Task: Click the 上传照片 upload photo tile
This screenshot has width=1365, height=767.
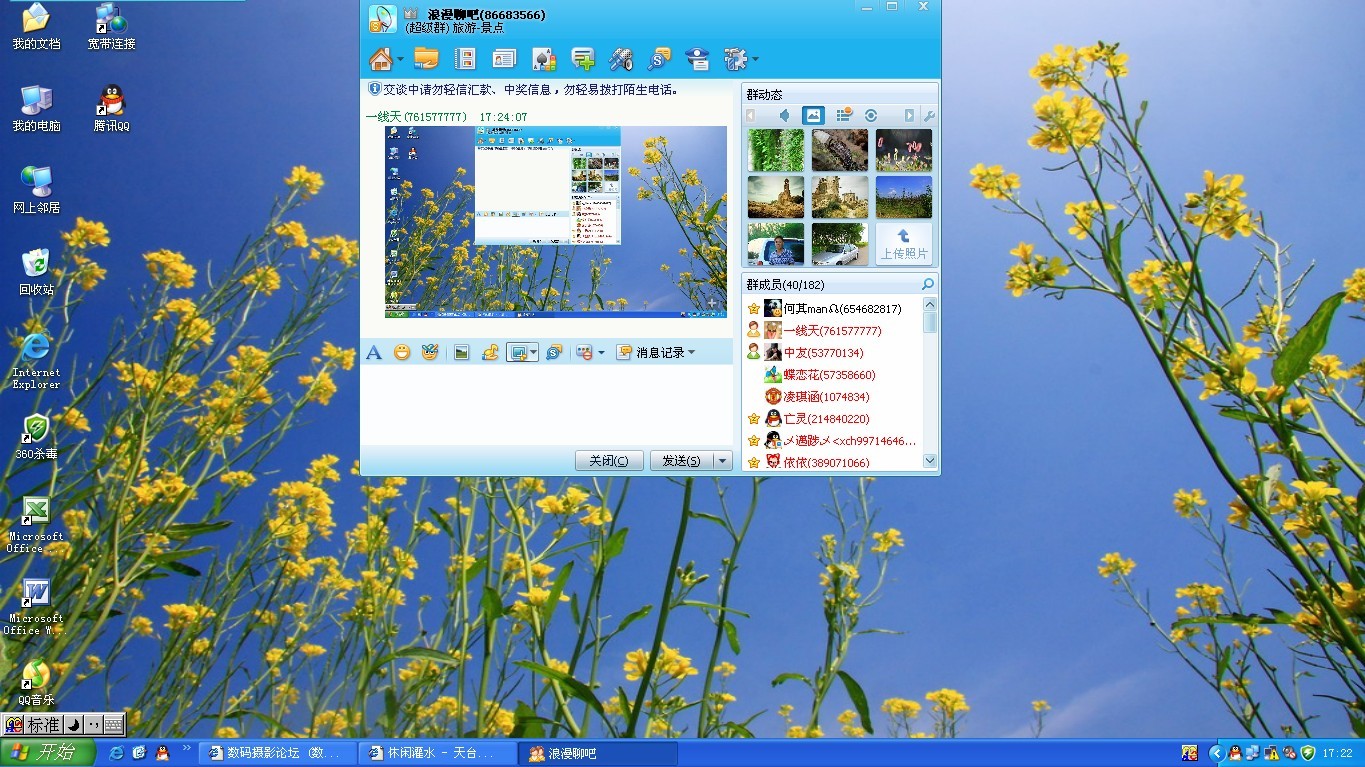Action: coord(903,243)
